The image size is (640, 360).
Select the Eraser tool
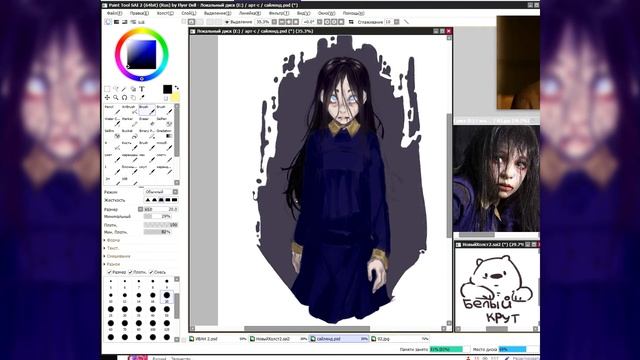(147, 122)
